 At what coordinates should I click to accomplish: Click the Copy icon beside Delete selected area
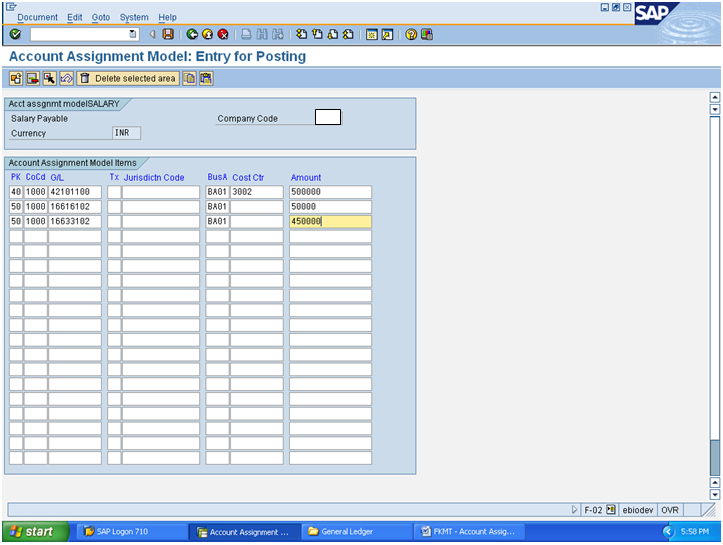(x=189, y=78)
